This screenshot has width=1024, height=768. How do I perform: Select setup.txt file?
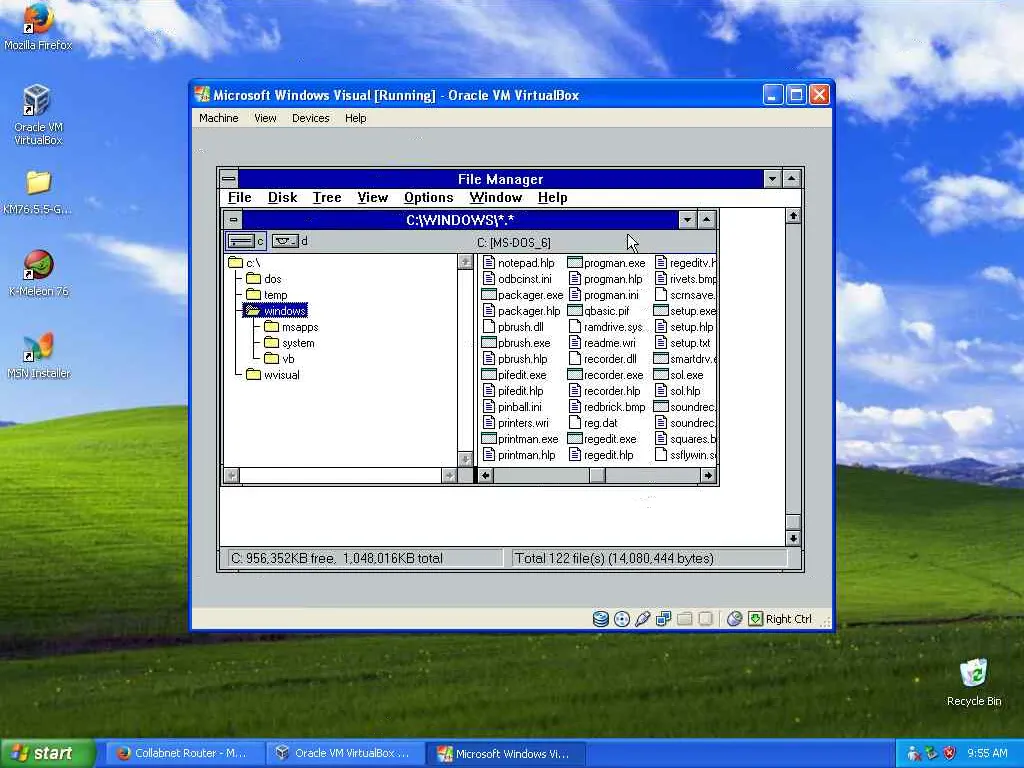[x=682, y=343]
